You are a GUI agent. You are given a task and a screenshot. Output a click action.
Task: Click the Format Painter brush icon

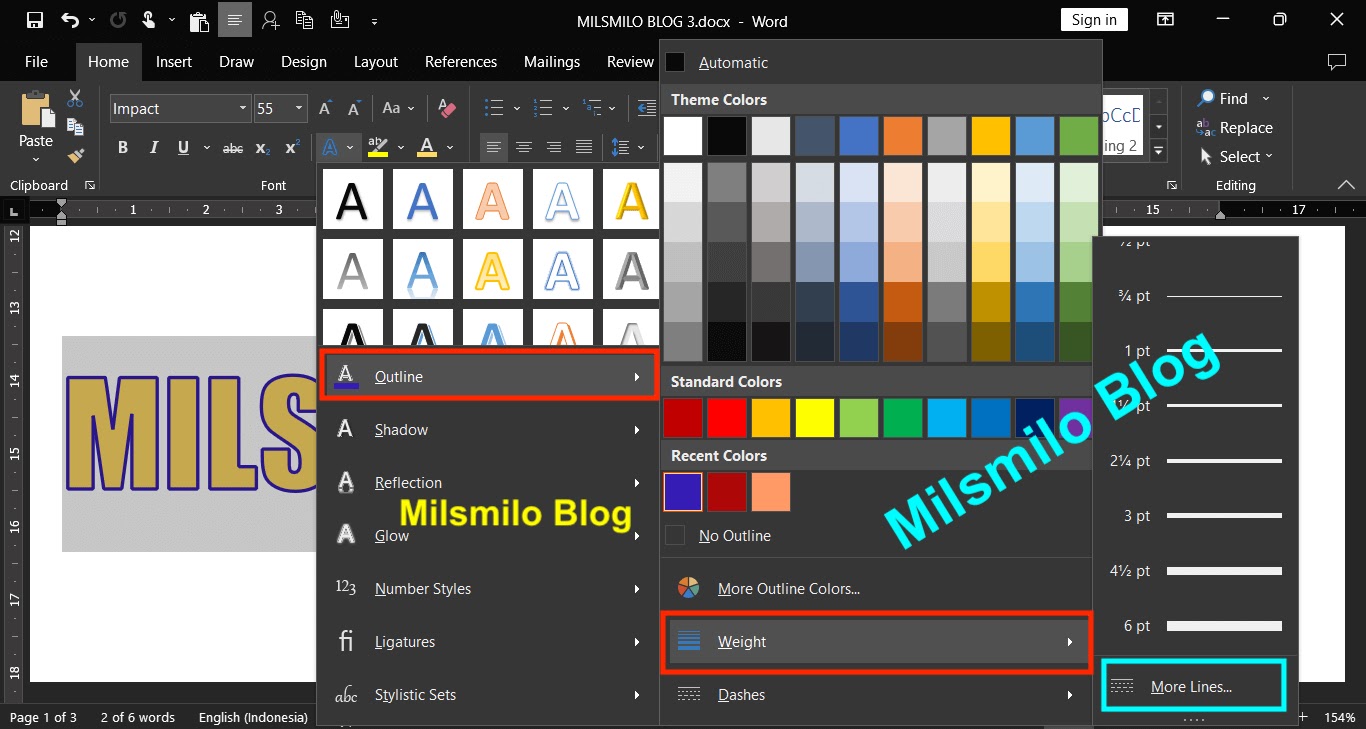tap(75, 155)
